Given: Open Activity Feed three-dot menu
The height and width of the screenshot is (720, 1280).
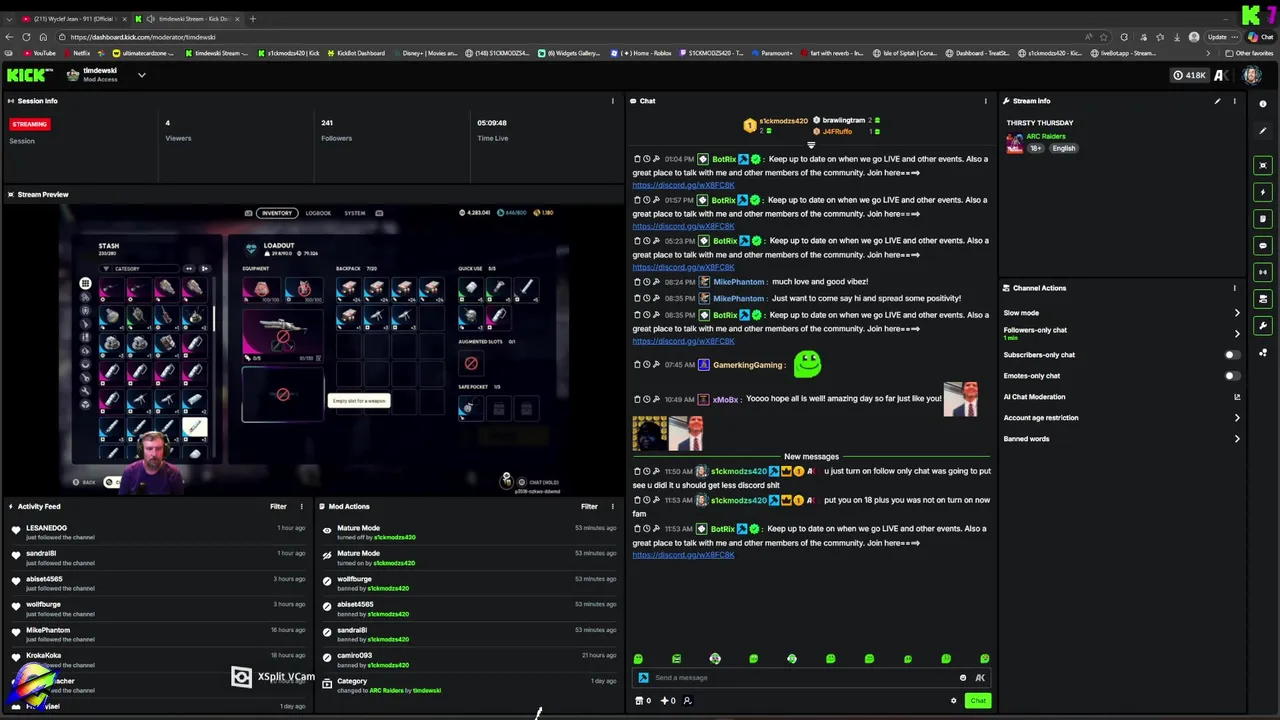Looking at the screenshot, I should tap(301, 507).
